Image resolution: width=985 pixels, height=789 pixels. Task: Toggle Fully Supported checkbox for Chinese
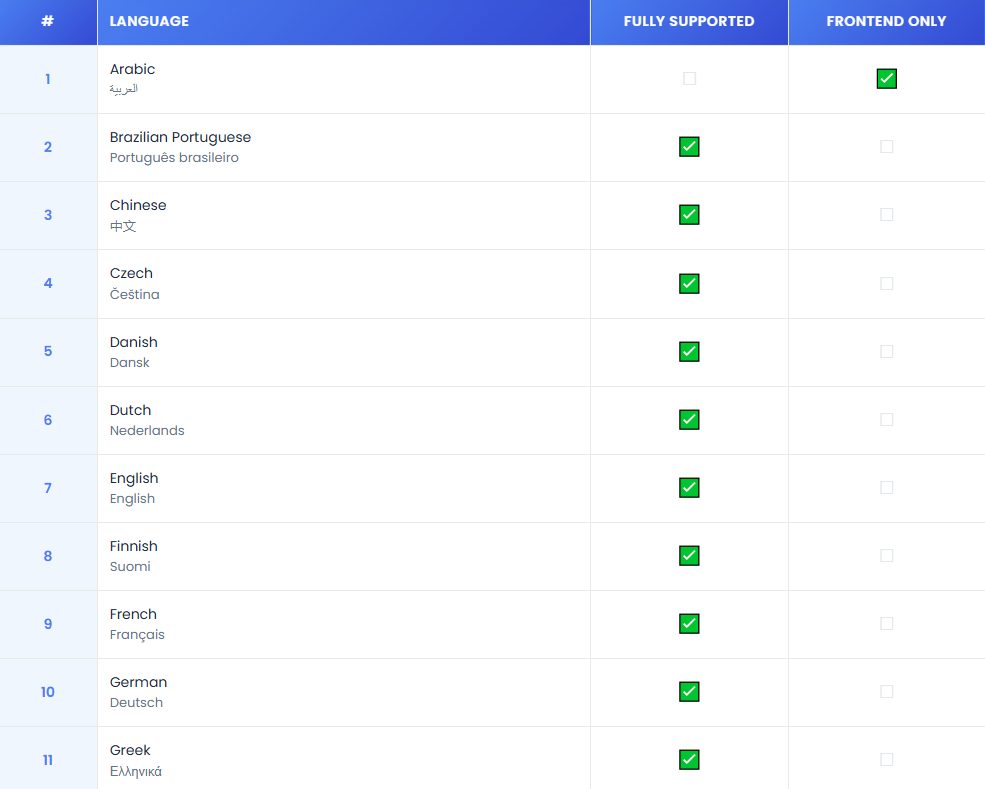pos(689,215)
